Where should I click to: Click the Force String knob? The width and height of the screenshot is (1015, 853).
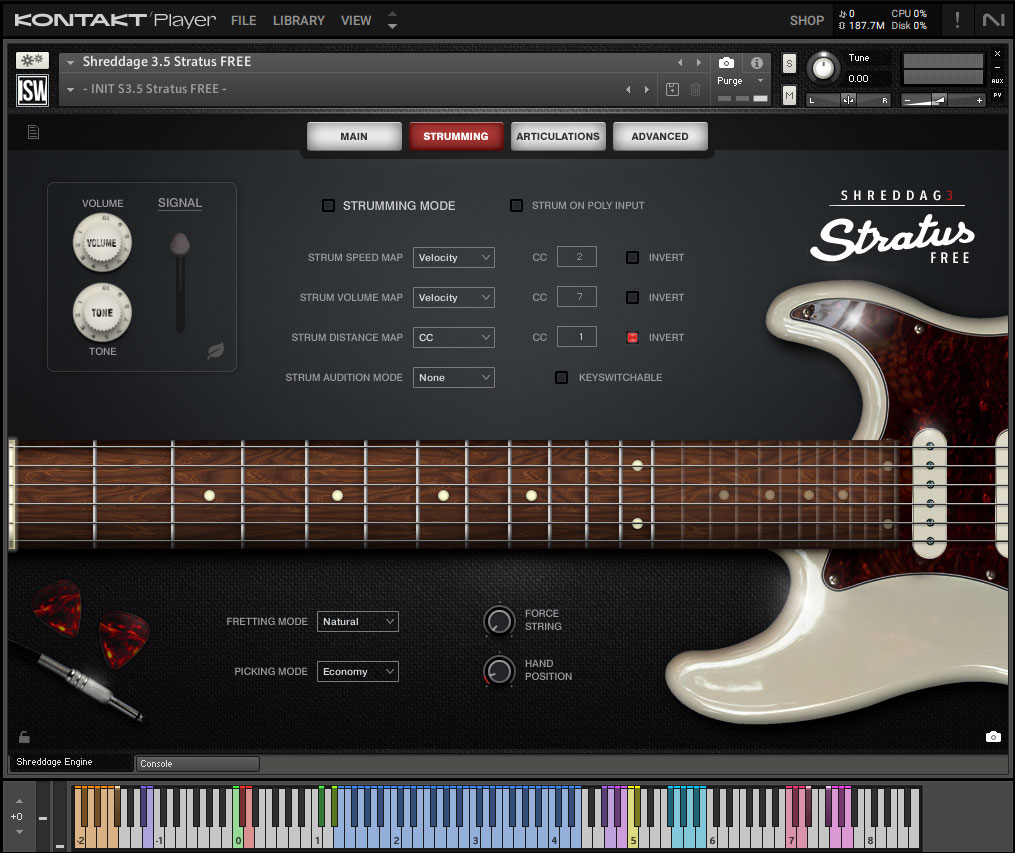pyautogui.click(x=499, y=621)
